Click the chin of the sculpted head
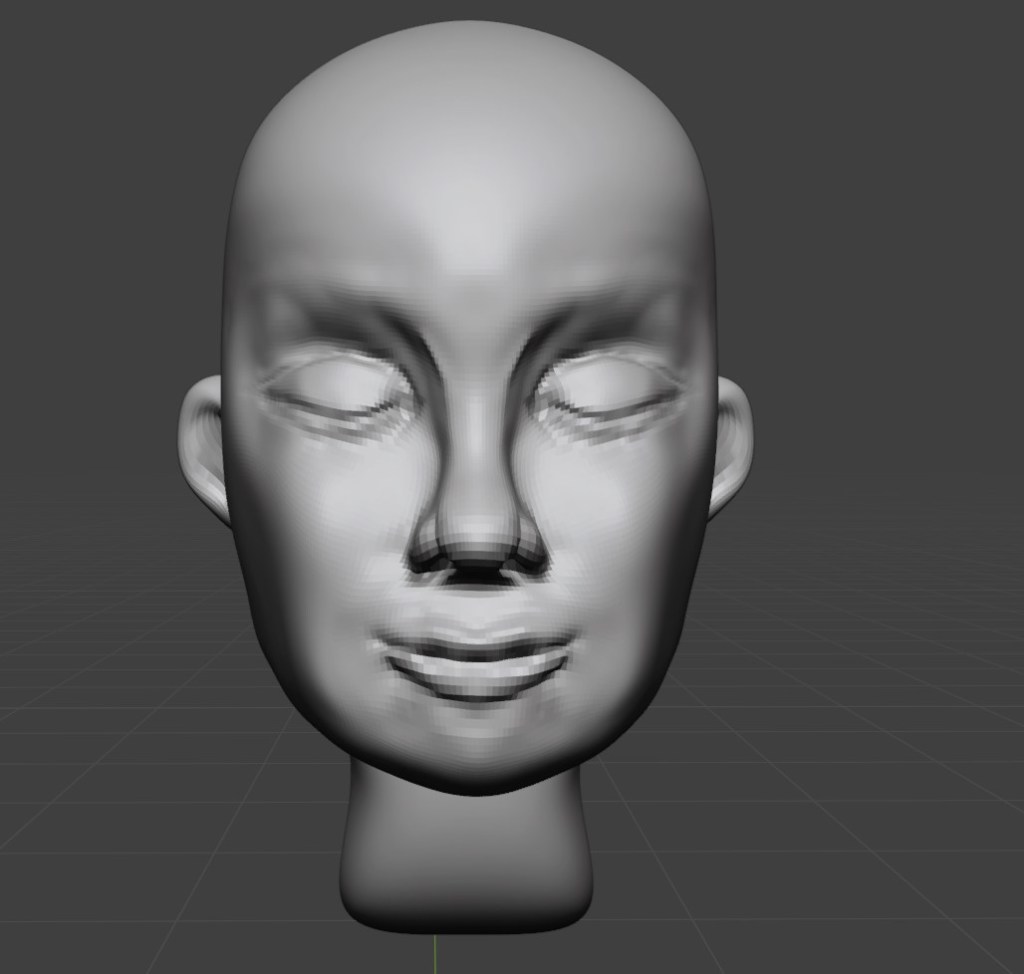 [478, 745]
